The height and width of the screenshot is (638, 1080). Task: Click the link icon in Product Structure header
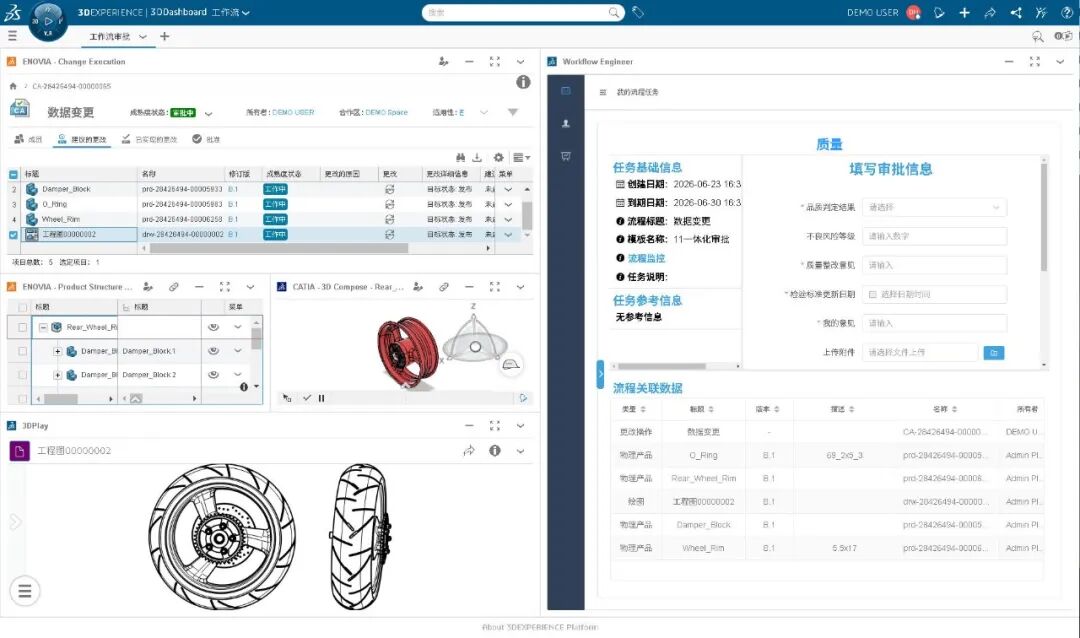(x=174, y=287)
